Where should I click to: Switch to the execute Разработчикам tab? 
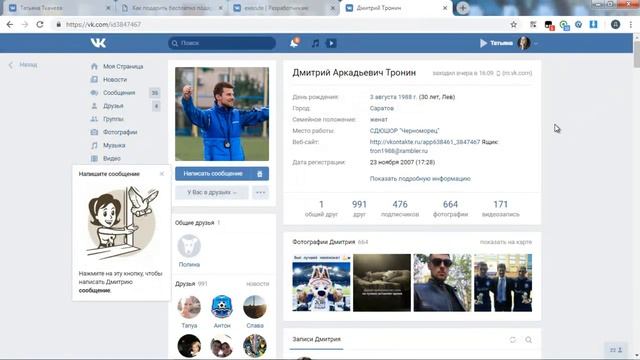click(x=284, y=8)
